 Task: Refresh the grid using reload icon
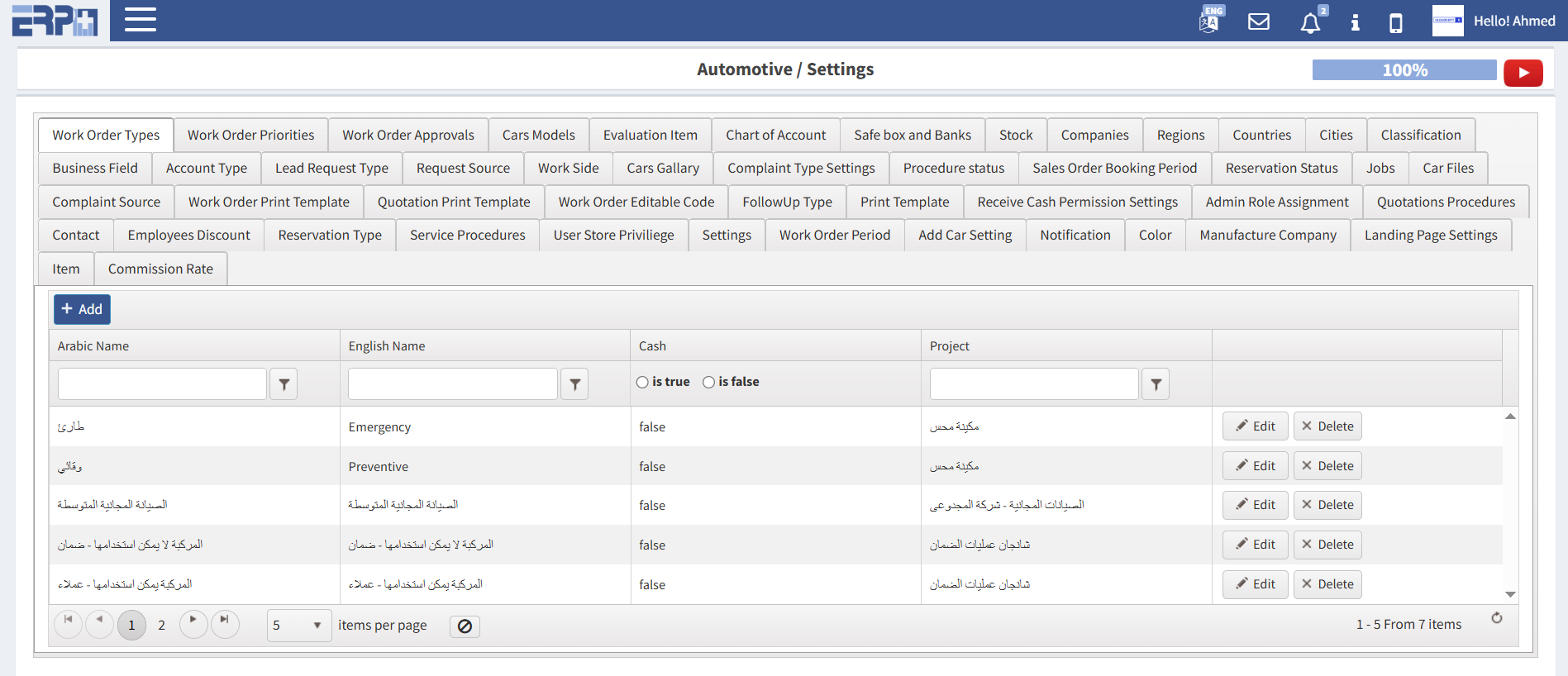1496,618
